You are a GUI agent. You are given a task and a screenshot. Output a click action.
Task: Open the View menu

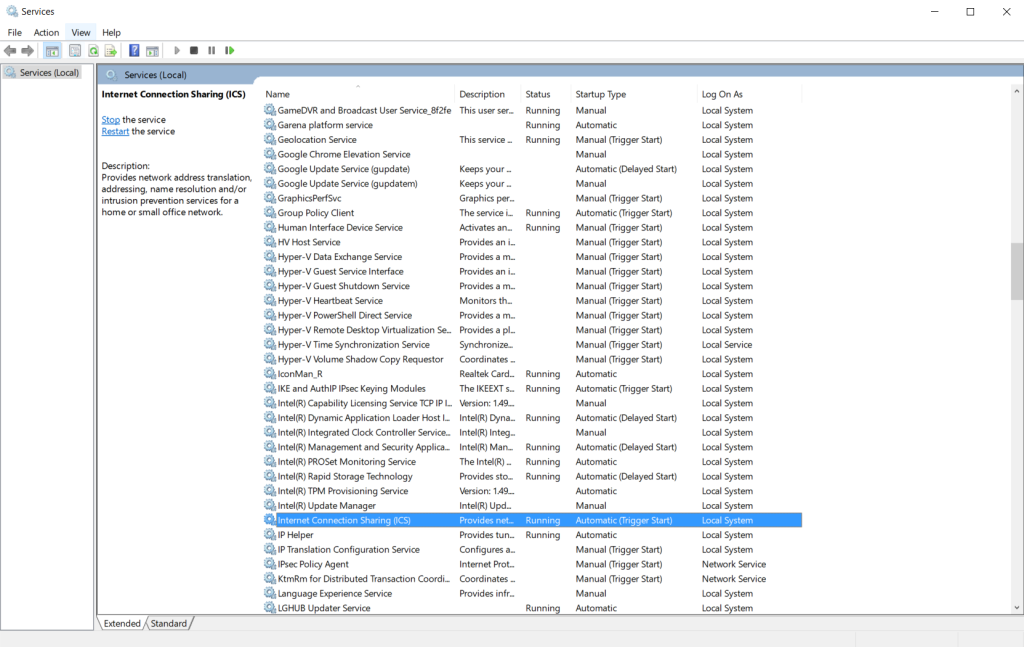[81, 32]
